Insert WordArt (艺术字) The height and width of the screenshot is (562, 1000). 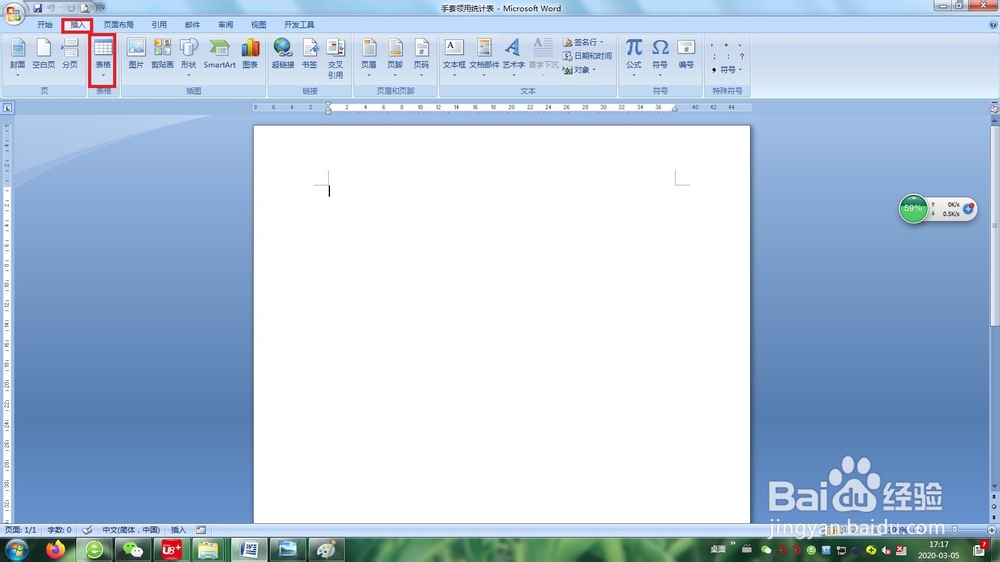click(513, 57)
